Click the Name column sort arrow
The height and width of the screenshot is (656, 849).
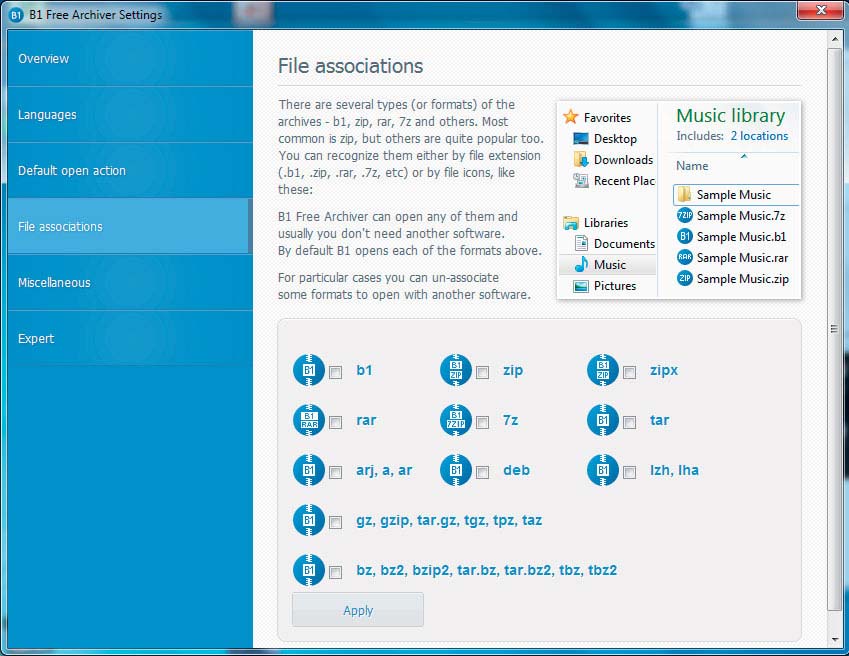tap(744, 156)
